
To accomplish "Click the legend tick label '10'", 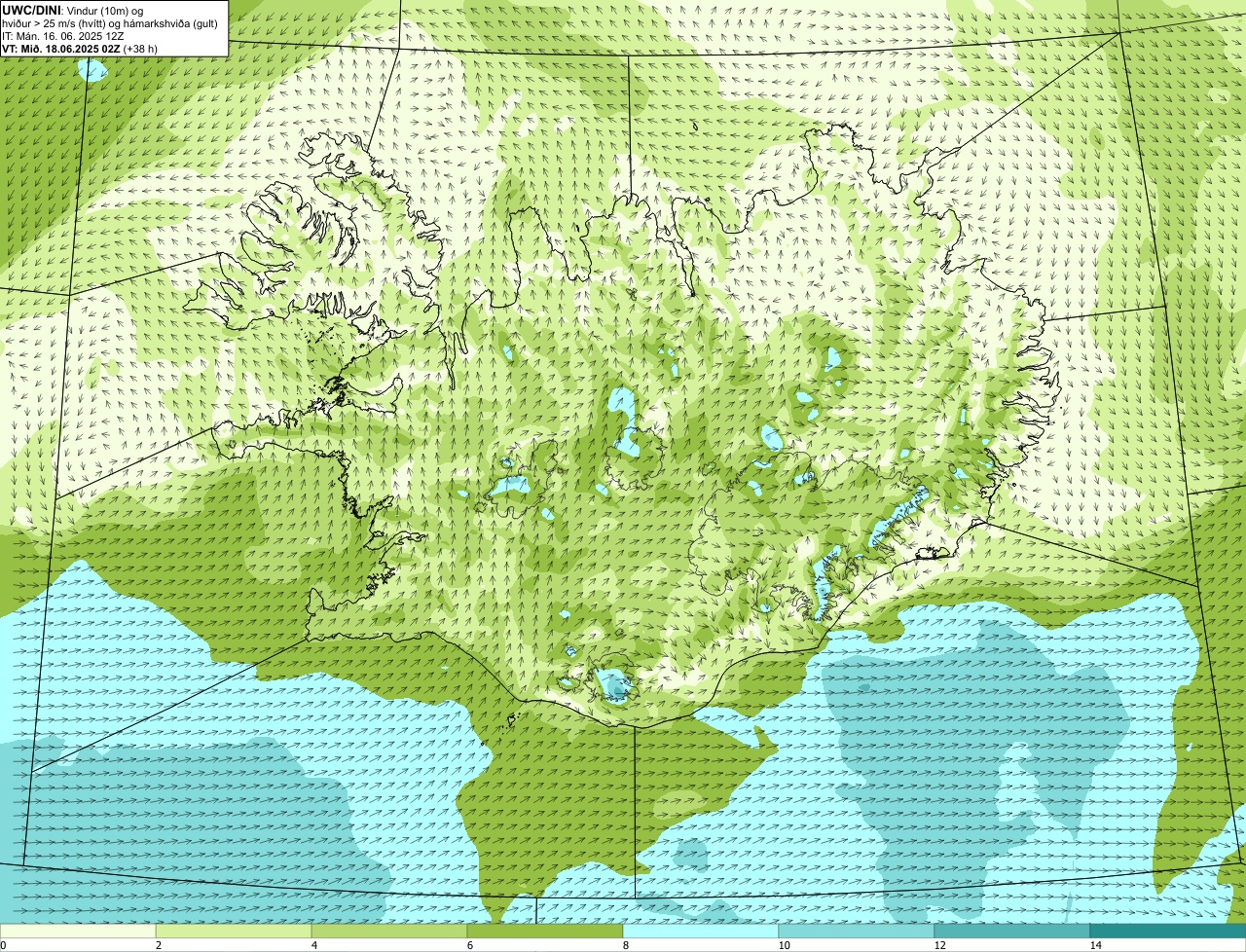I will [784, 945].
